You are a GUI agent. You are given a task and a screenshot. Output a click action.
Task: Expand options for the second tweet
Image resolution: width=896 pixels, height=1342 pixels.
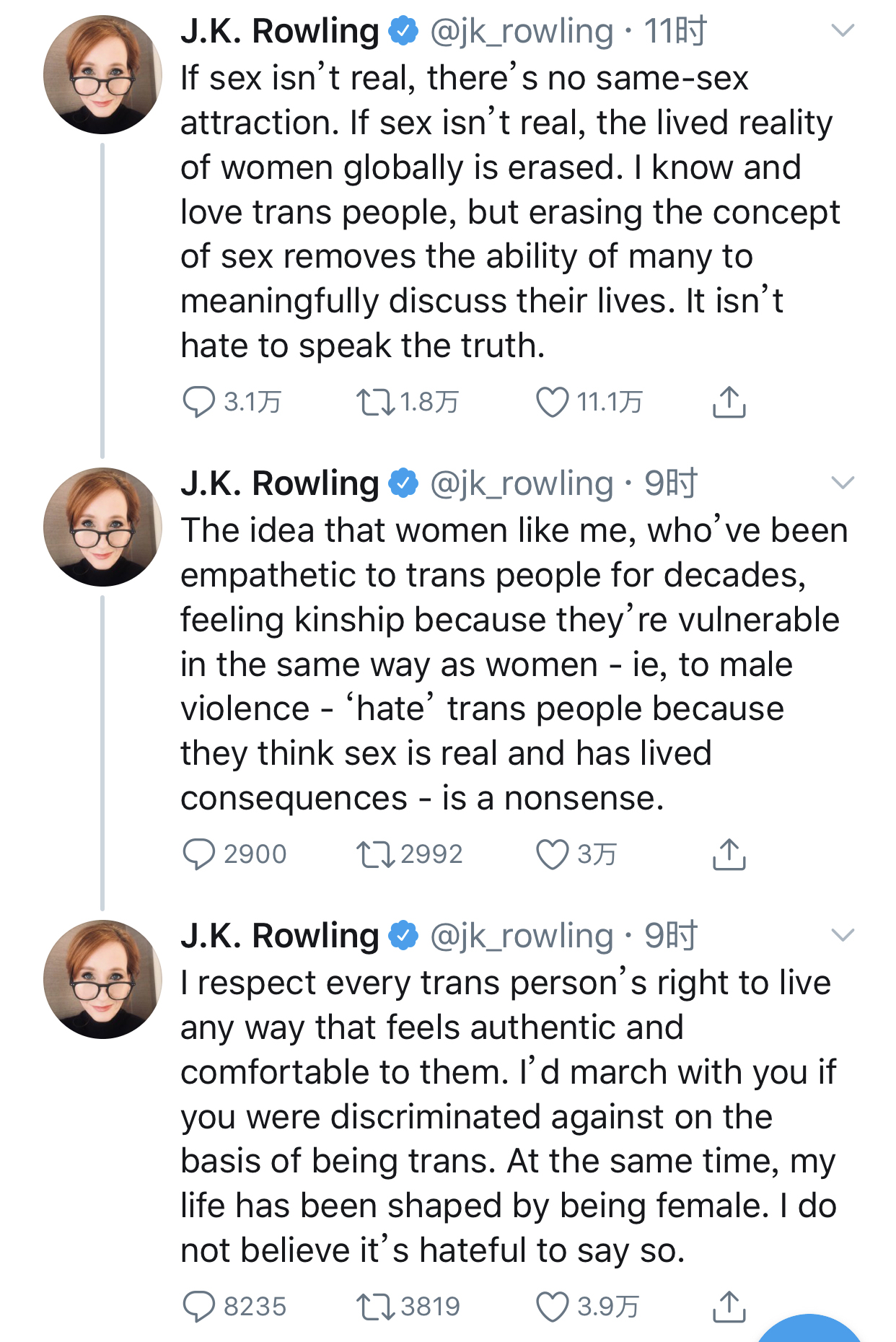click(842, 483)
